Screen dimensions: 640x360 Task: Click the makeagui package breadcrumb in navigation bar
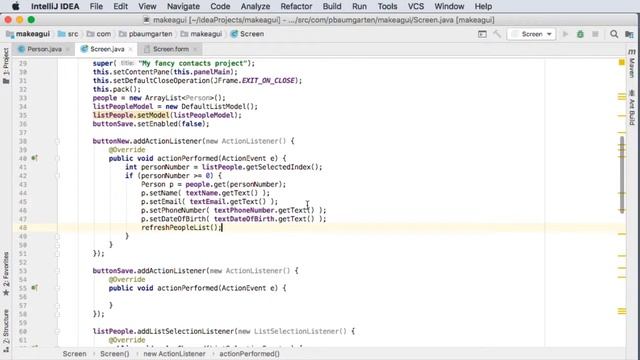point(201,34)
